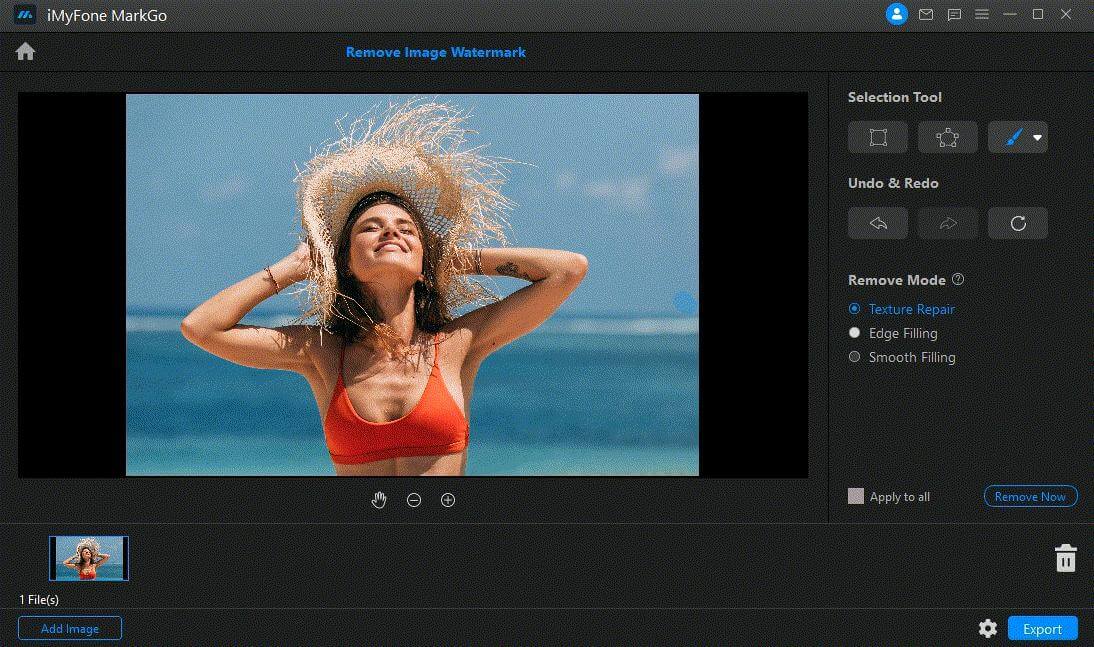Select the beach photo thumbnail
The height and width of the screenshot is (647, 1094).
click(x=89, y=558)
